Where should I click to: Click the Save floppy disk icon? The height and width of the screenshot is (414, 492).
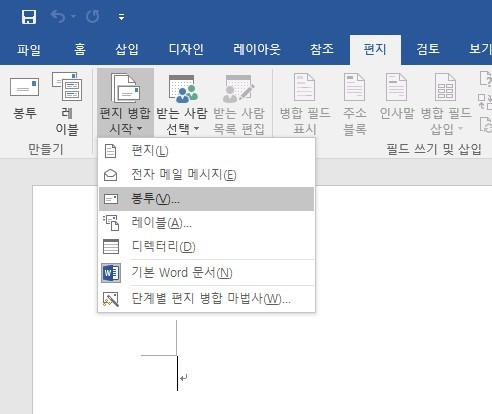tap(29, 17)
